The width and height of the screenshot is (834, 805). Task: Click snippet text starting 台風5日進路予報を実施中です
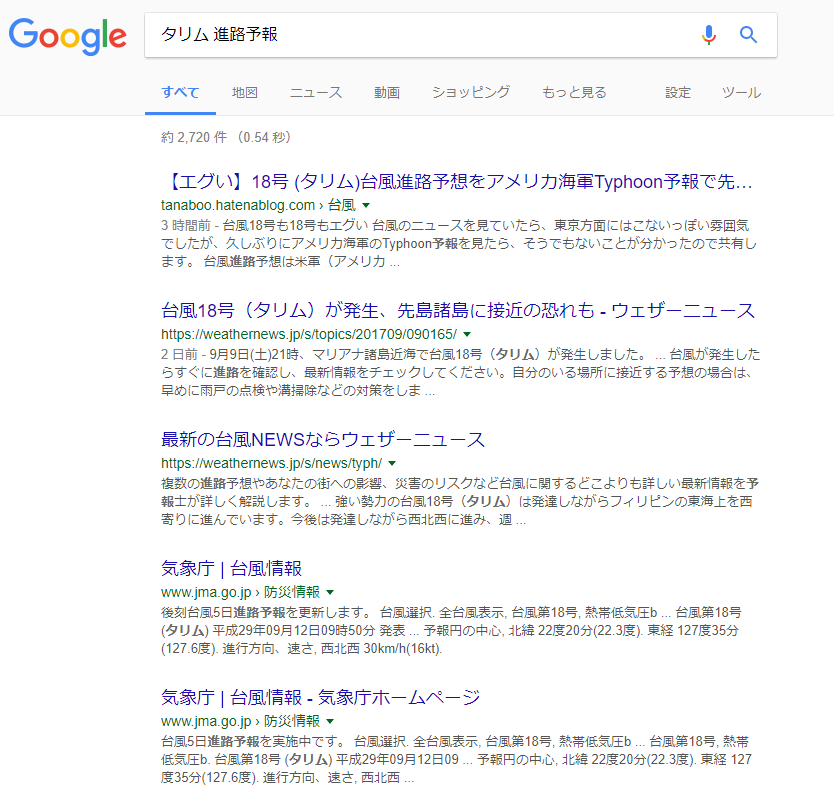[456, 759]
